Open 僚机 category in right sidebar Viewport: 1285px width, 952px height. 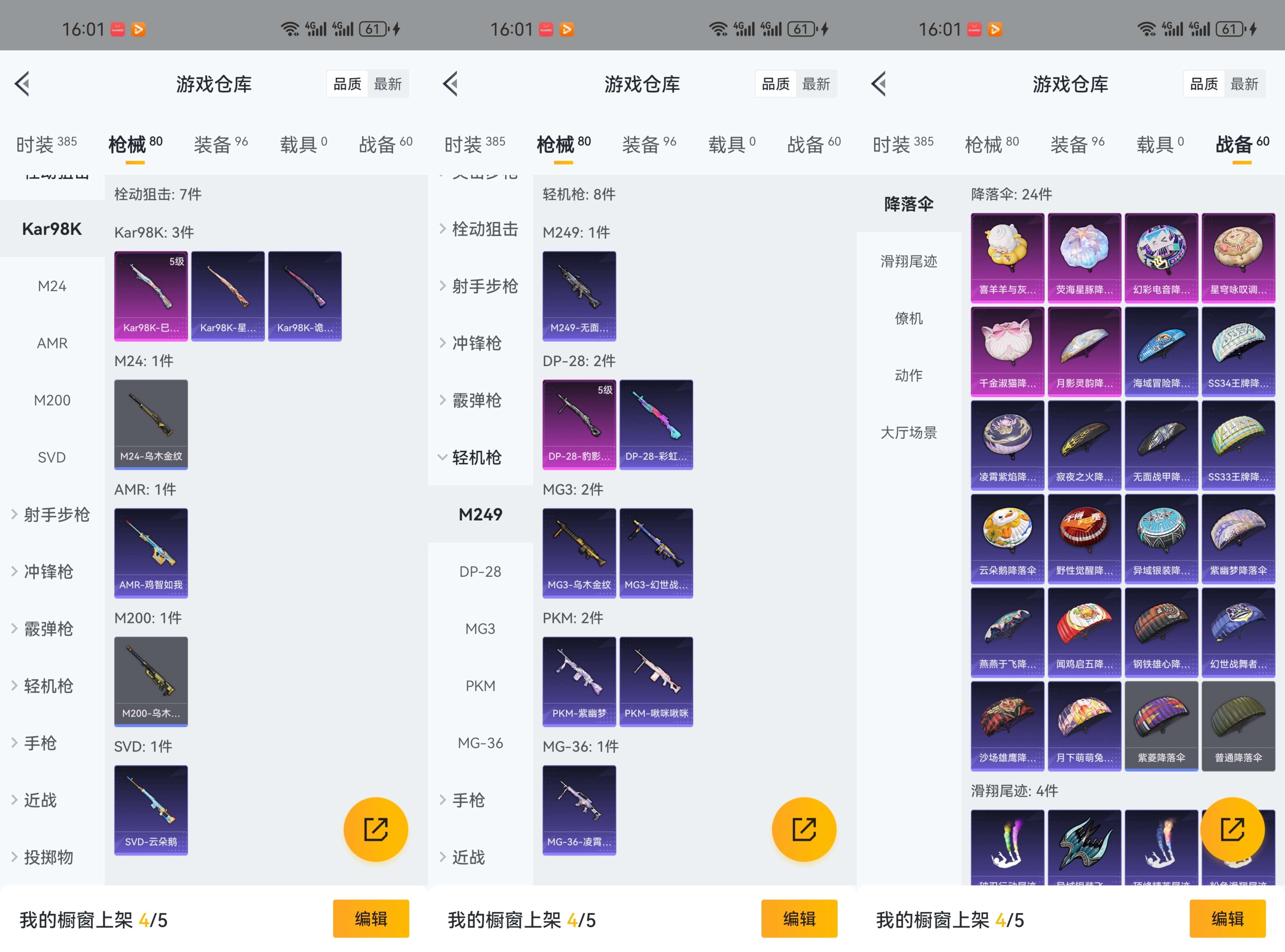click(x=909, y=319)
